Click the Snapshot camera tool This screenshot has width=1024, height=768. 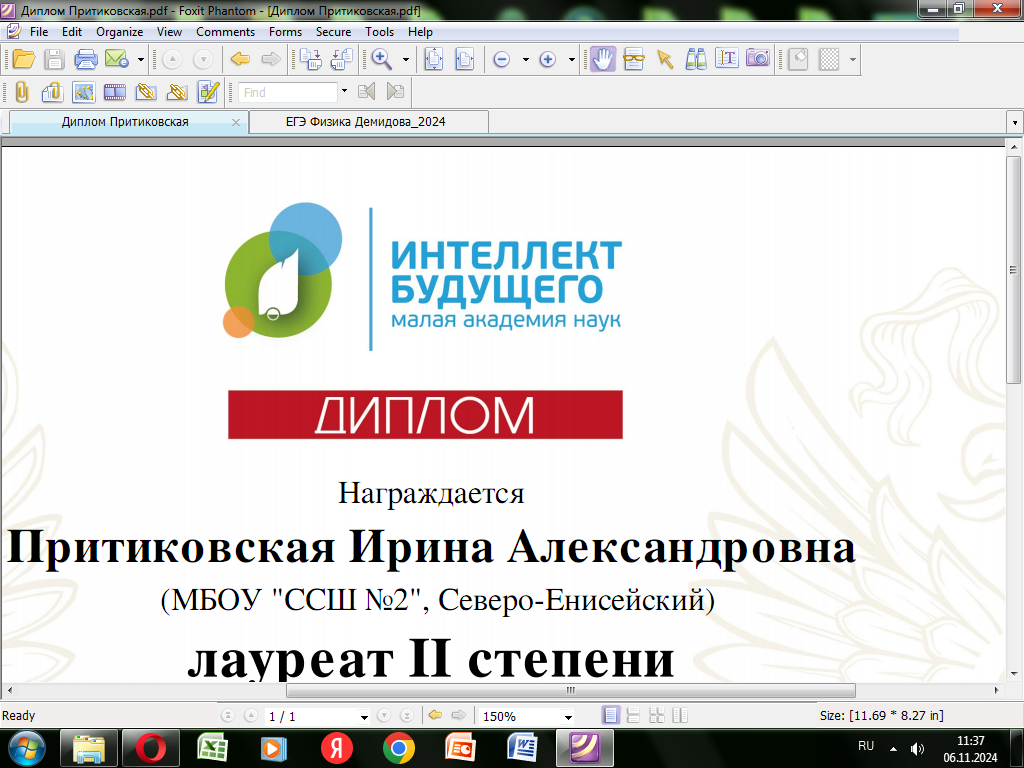pos(758,58)
